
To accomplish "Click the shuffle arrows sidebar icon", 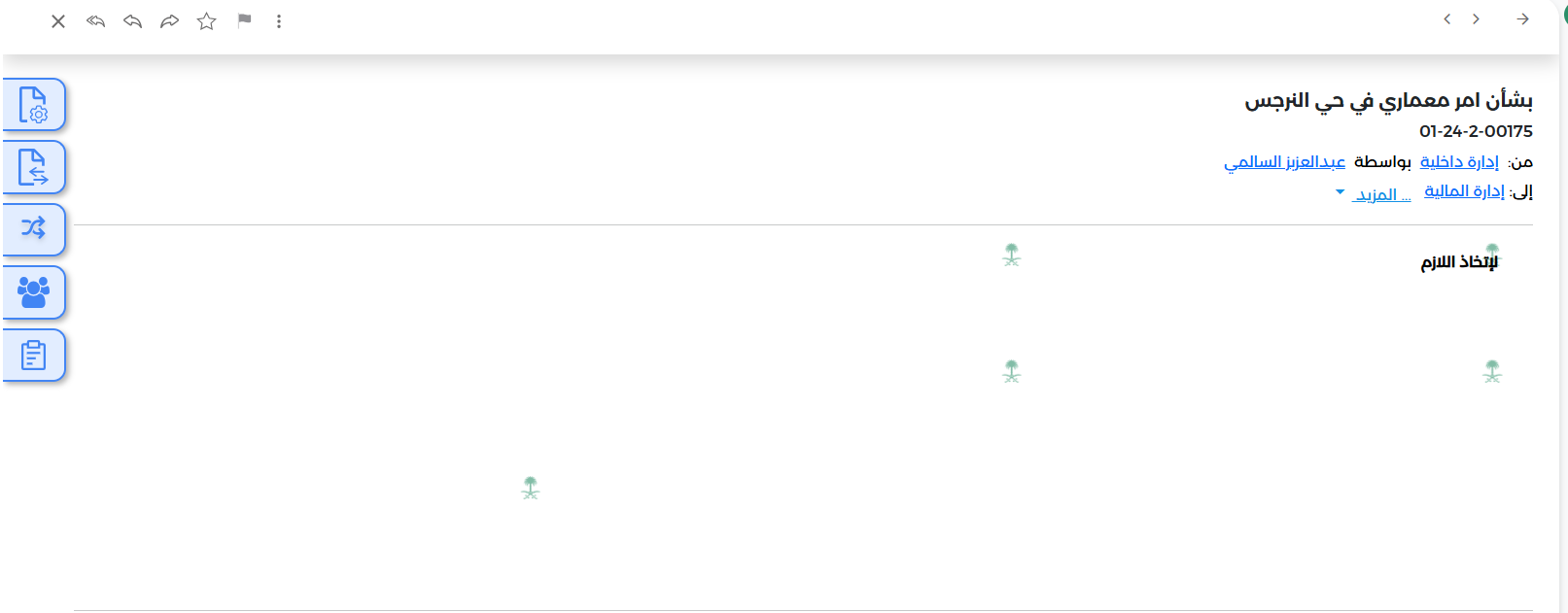I will [34, 229].
